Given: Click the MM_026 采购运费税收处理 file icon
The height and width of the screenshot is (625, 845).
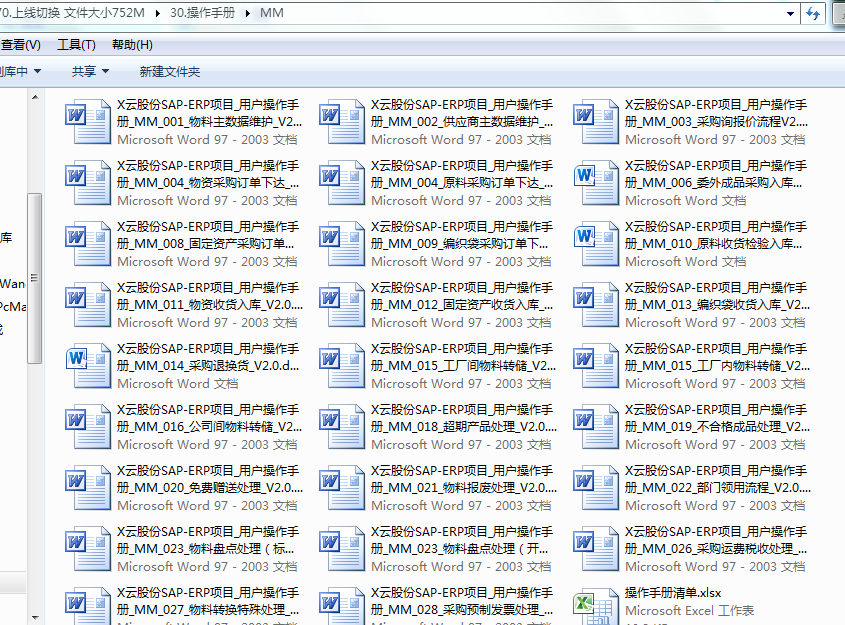Looking at the screenshot, I should [x=596, y=548].
